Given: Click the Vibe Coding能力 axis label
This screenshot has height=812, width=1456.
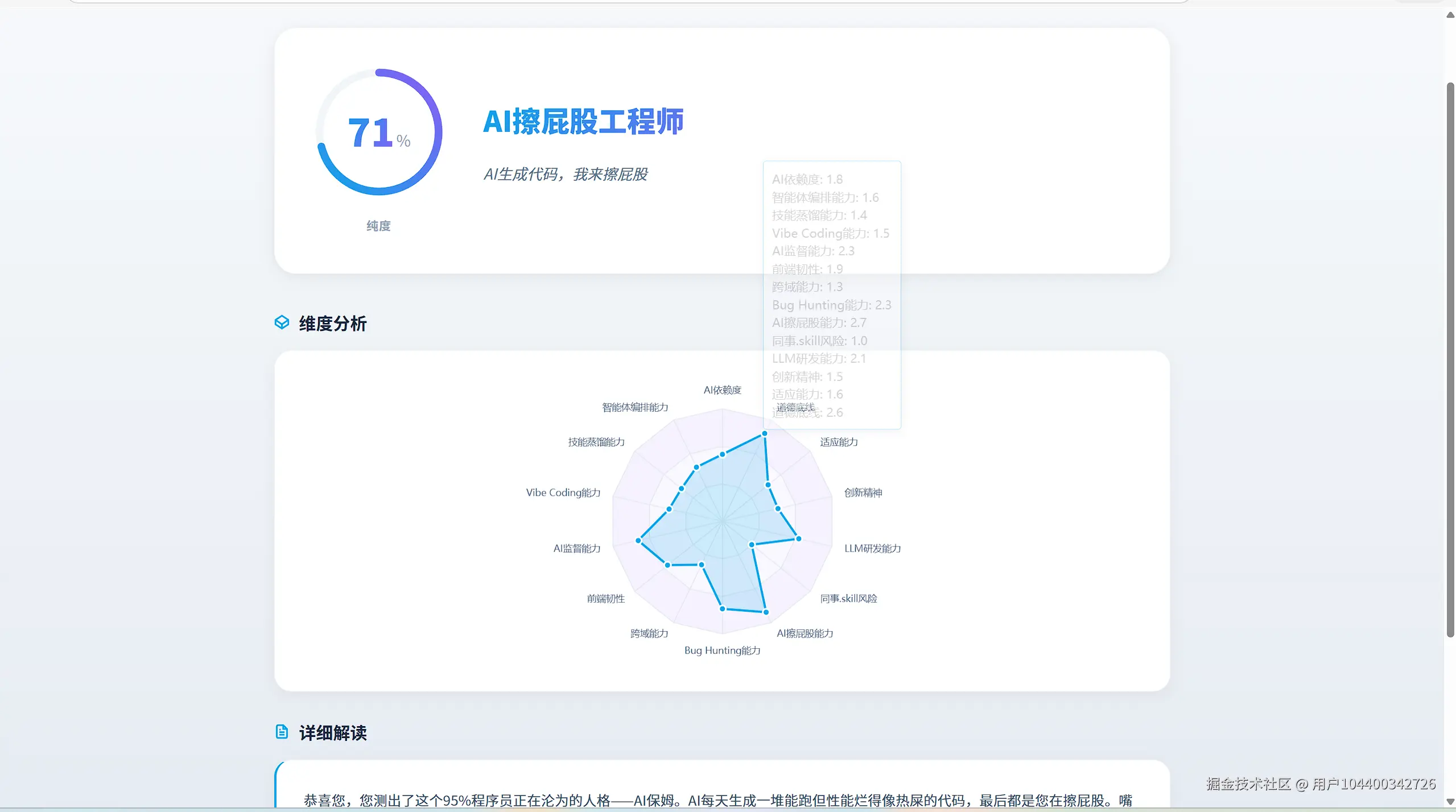Looking at the screenshot, I should (x=563, y=492).
